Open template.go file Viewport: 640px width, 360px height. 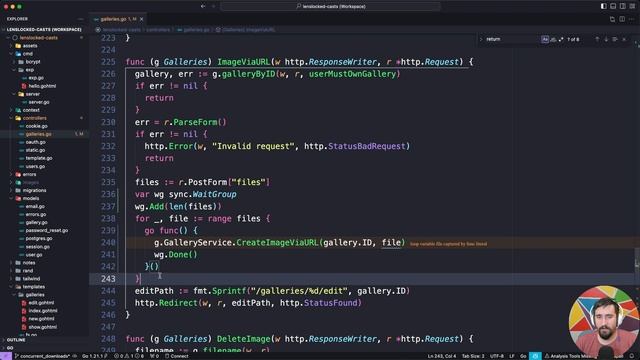click(x=39, y=158)
